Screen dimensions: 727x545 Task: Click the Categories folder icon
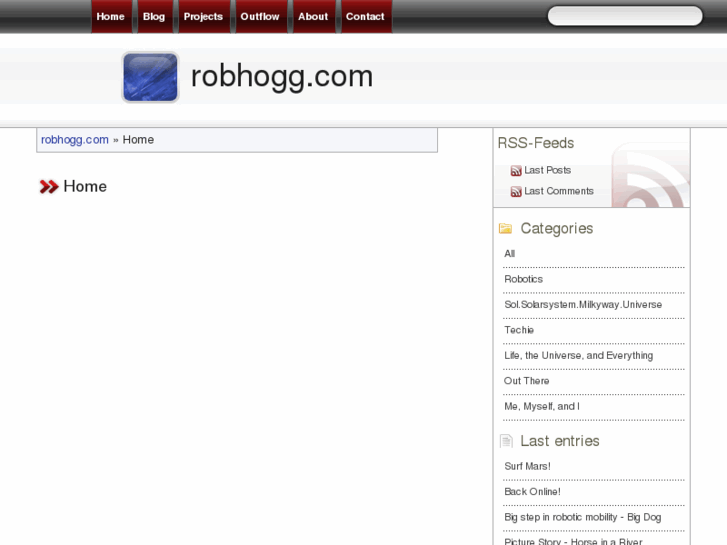click(x=505, y=228)
